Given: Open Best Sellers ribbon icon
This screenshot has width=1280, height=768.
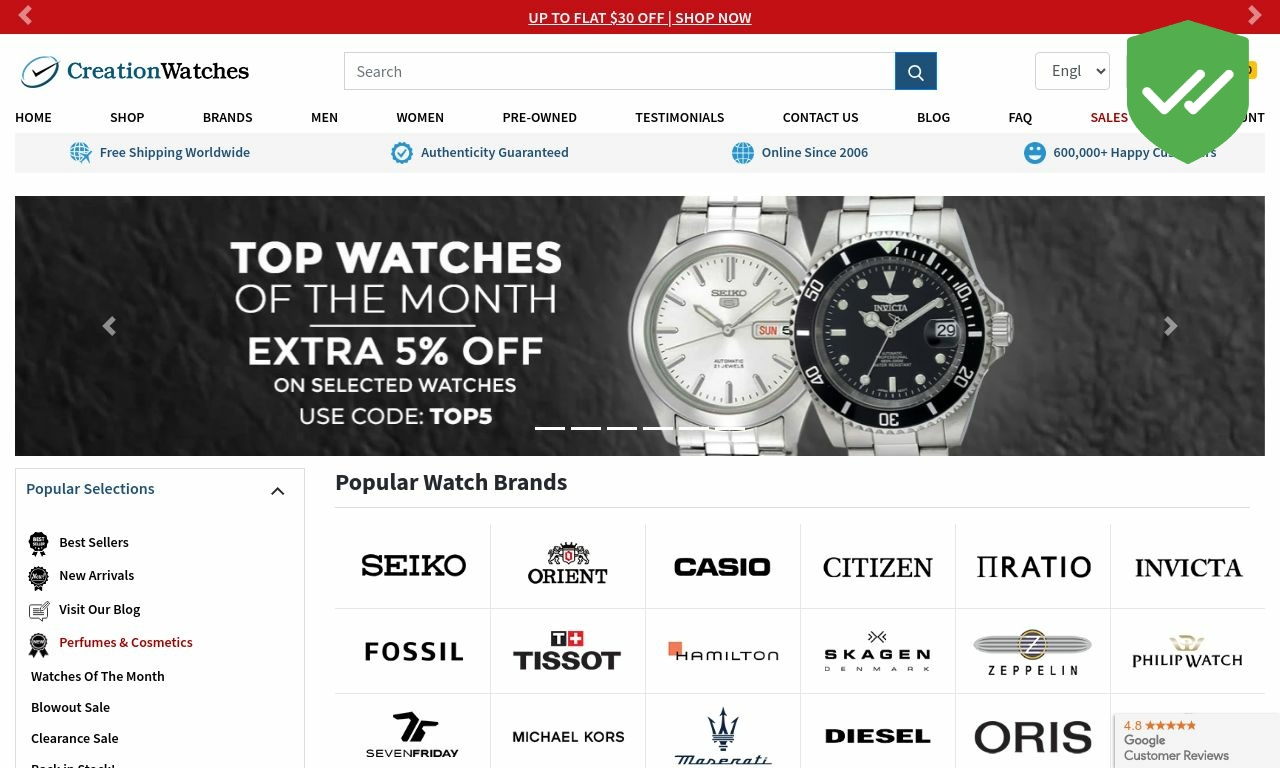Looking at the screenshot, I should (x=39, y=543).
